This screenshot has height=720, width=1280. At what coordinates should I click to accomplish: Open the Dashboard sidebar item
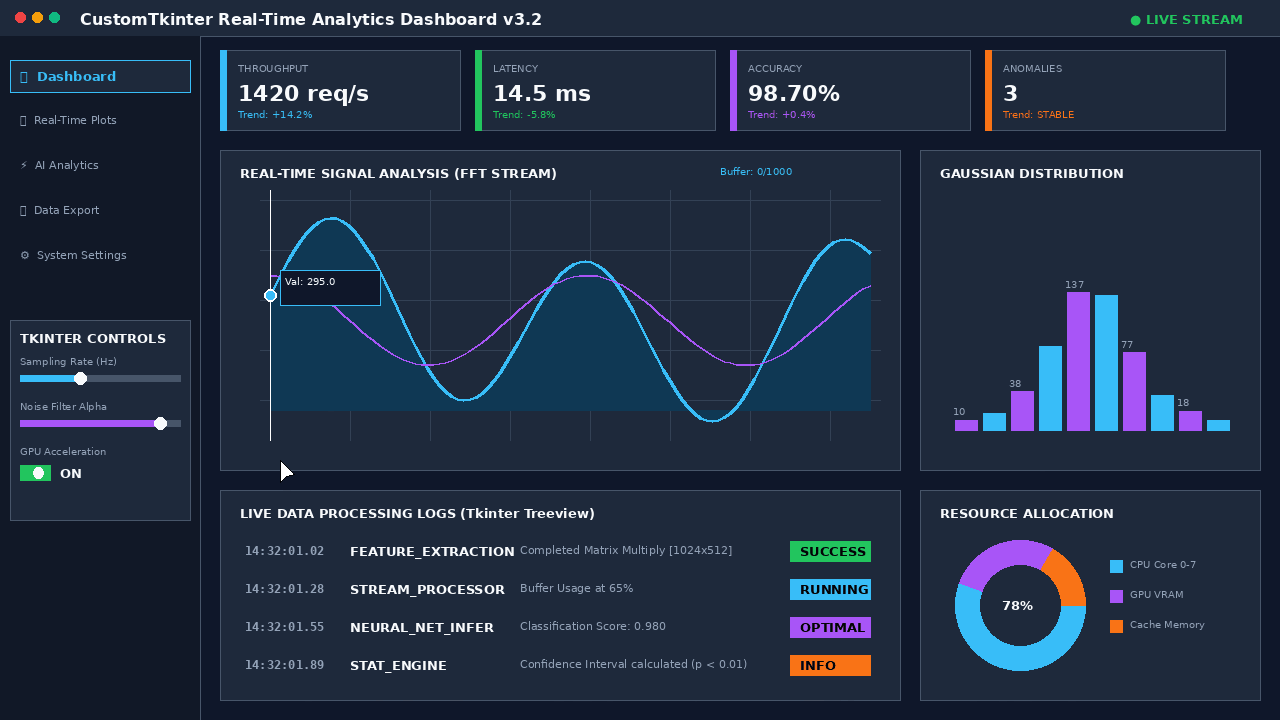[x=100, y=77]
